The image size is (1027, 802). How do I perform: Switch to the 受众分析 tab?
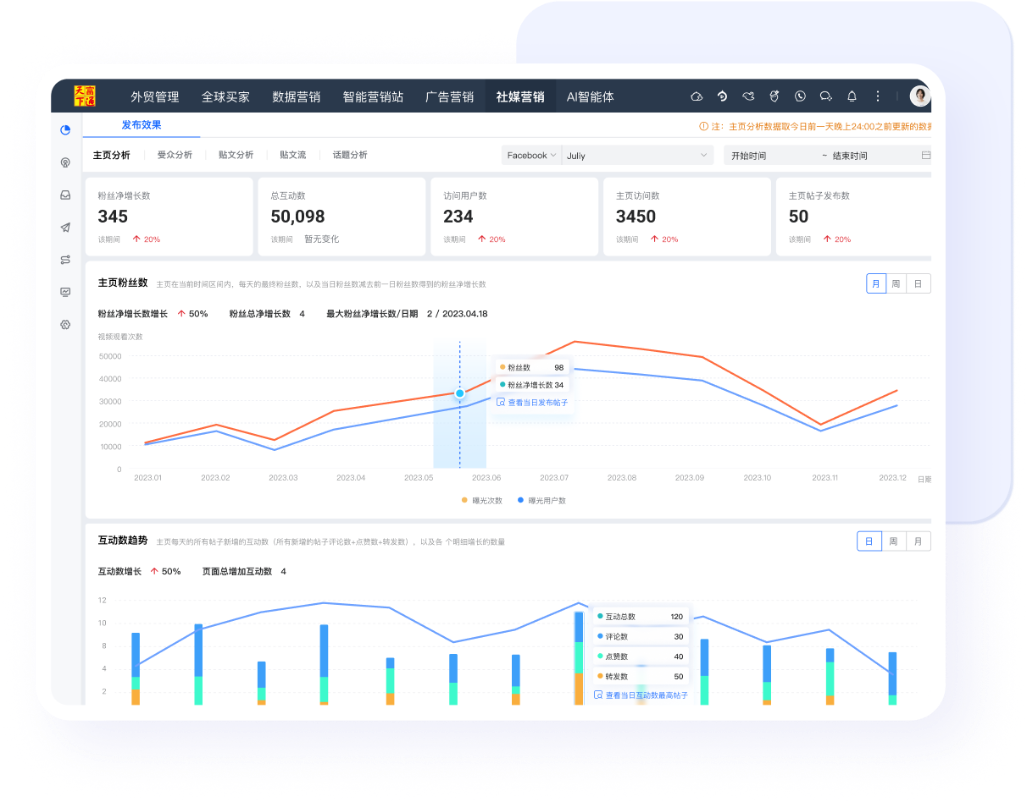pos(174,155)
